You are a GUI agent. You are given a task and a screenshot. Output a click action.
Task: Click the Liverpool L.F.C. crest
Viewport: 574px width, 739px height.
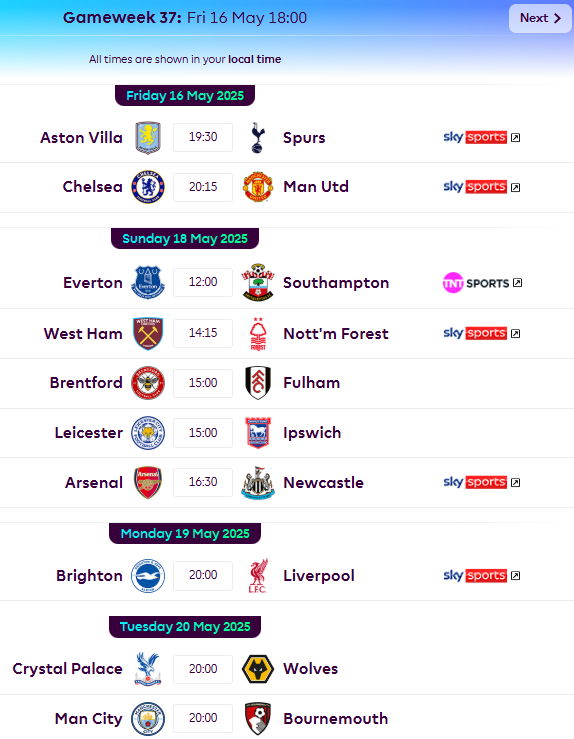pos(258,575)
